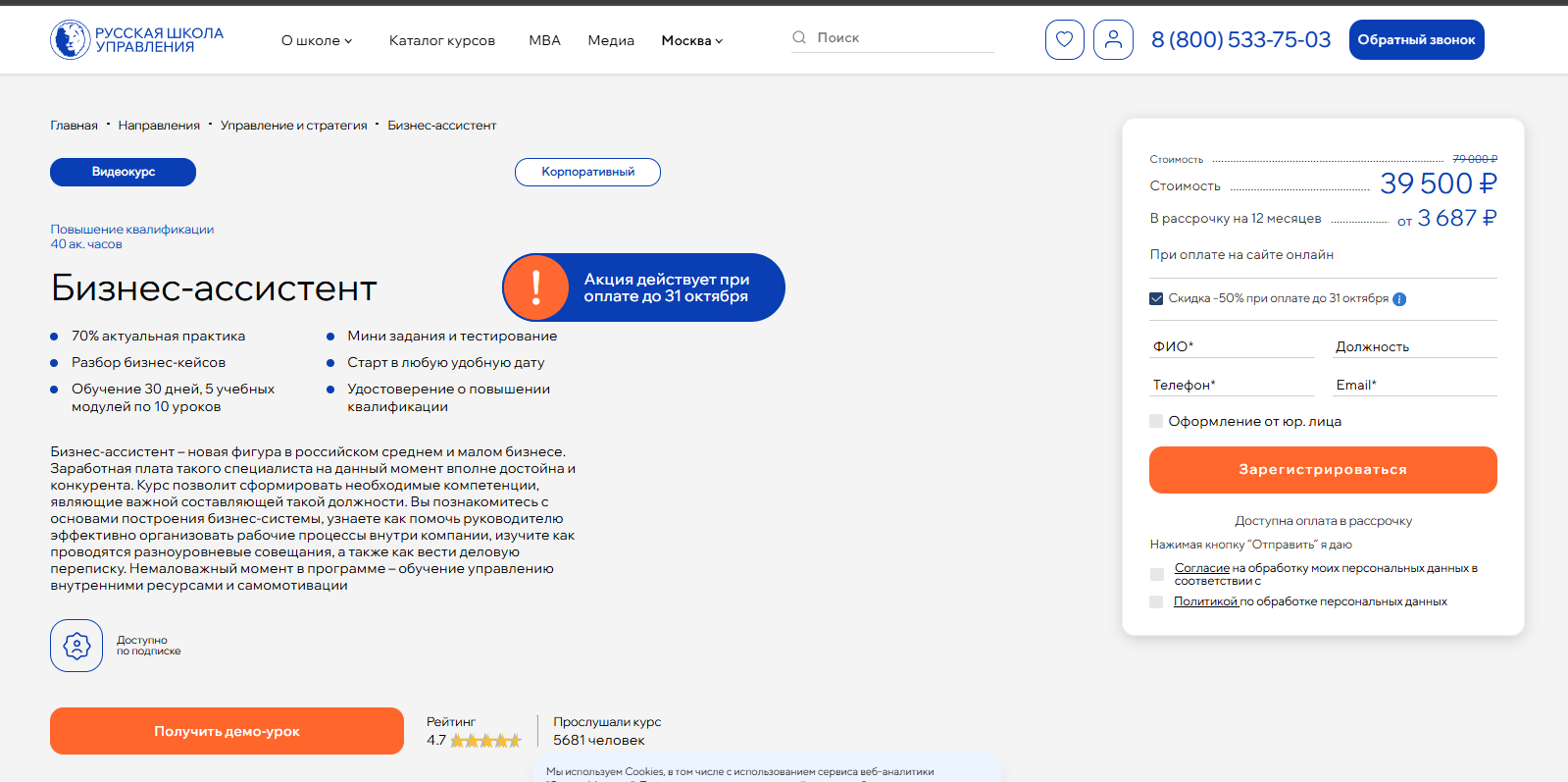Open "Каталог курсов" menu item
The image size is (1568, 782).
[x=441, y=41]
